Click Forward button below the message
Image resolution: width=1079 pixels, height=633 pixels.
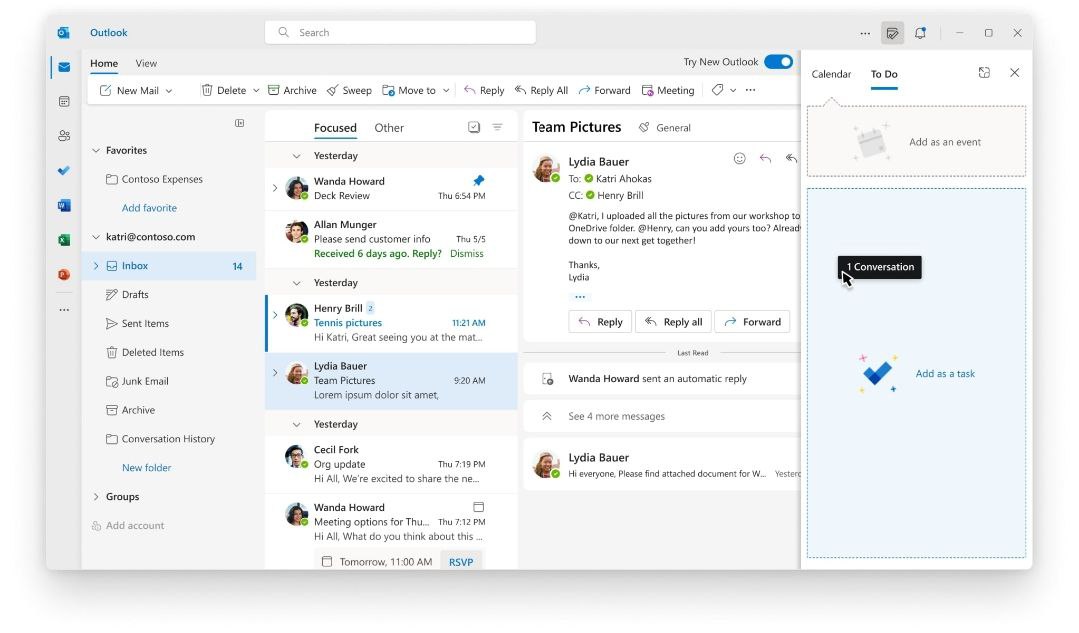[x=753, y=322]
